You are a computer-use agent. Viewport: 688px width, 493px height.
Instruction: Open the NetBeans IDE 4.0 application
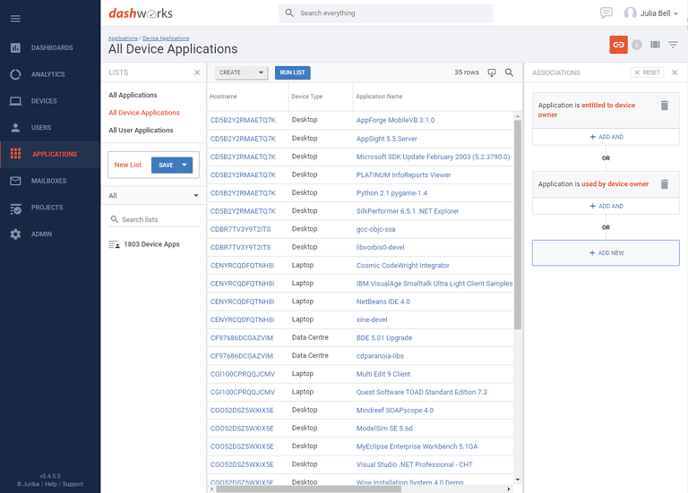[383, 302]
